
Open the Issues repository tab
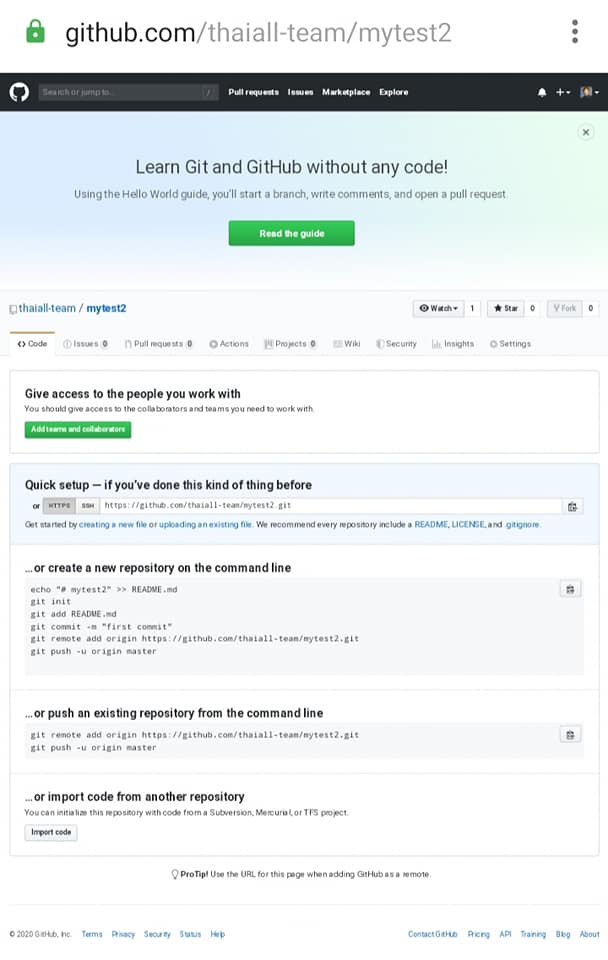click(x=86, y=344)
